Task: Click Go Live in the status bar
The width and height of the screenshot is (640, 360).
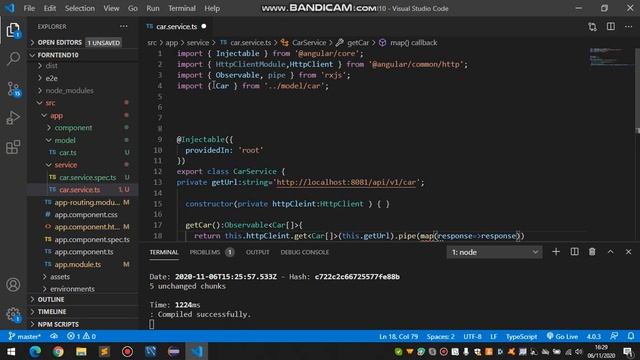Action: click(562, 336)
